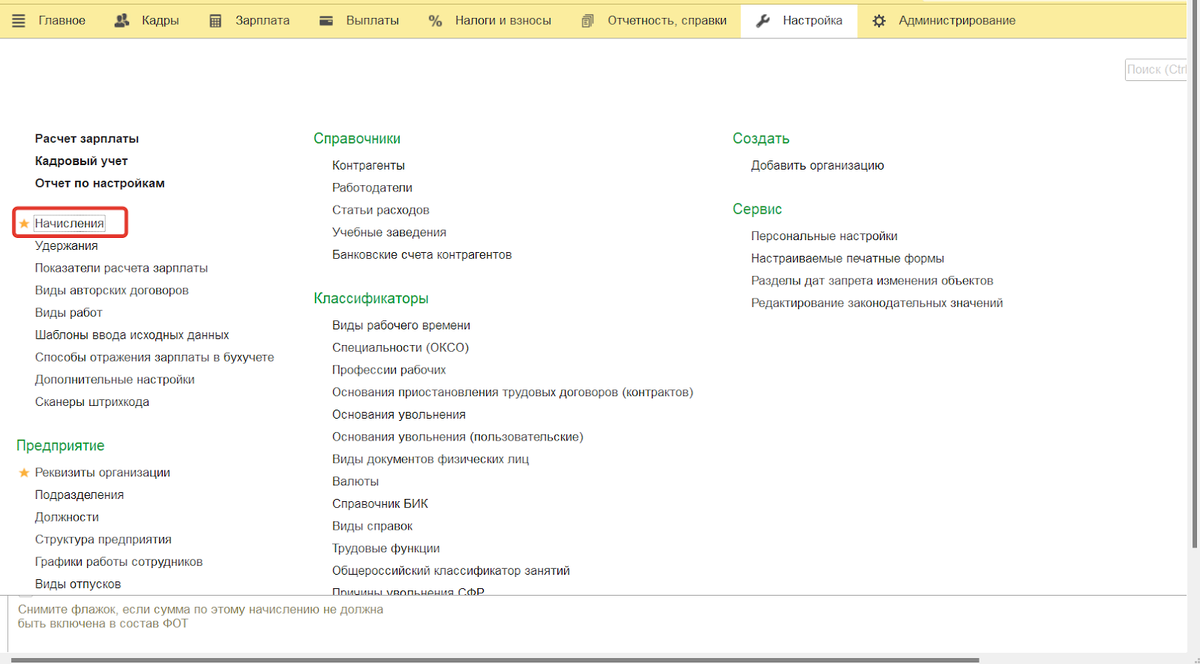Open the Виды работ list
This screenshot has width=1200, height=664.
(x=69, y=313)
